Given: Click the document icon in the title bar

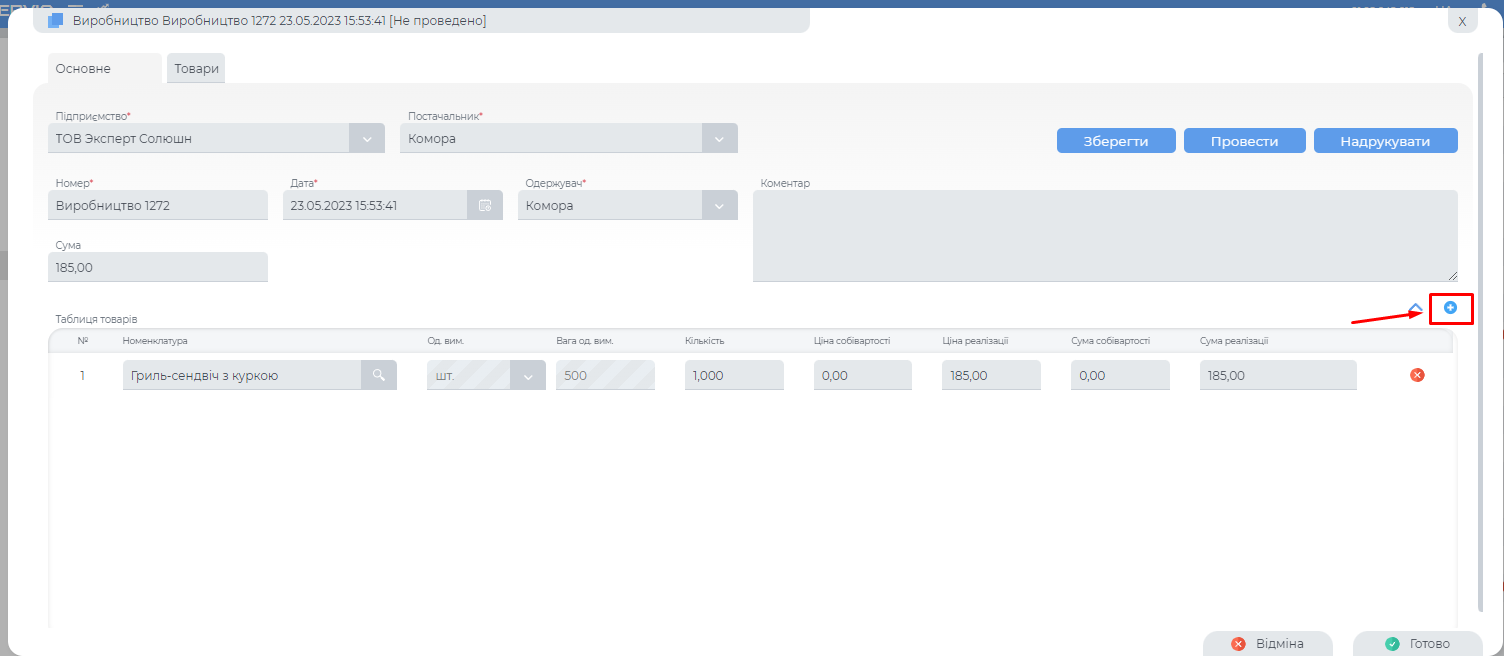Looking at the screenshot, I should pyautogui.click(x=56, y=20).
